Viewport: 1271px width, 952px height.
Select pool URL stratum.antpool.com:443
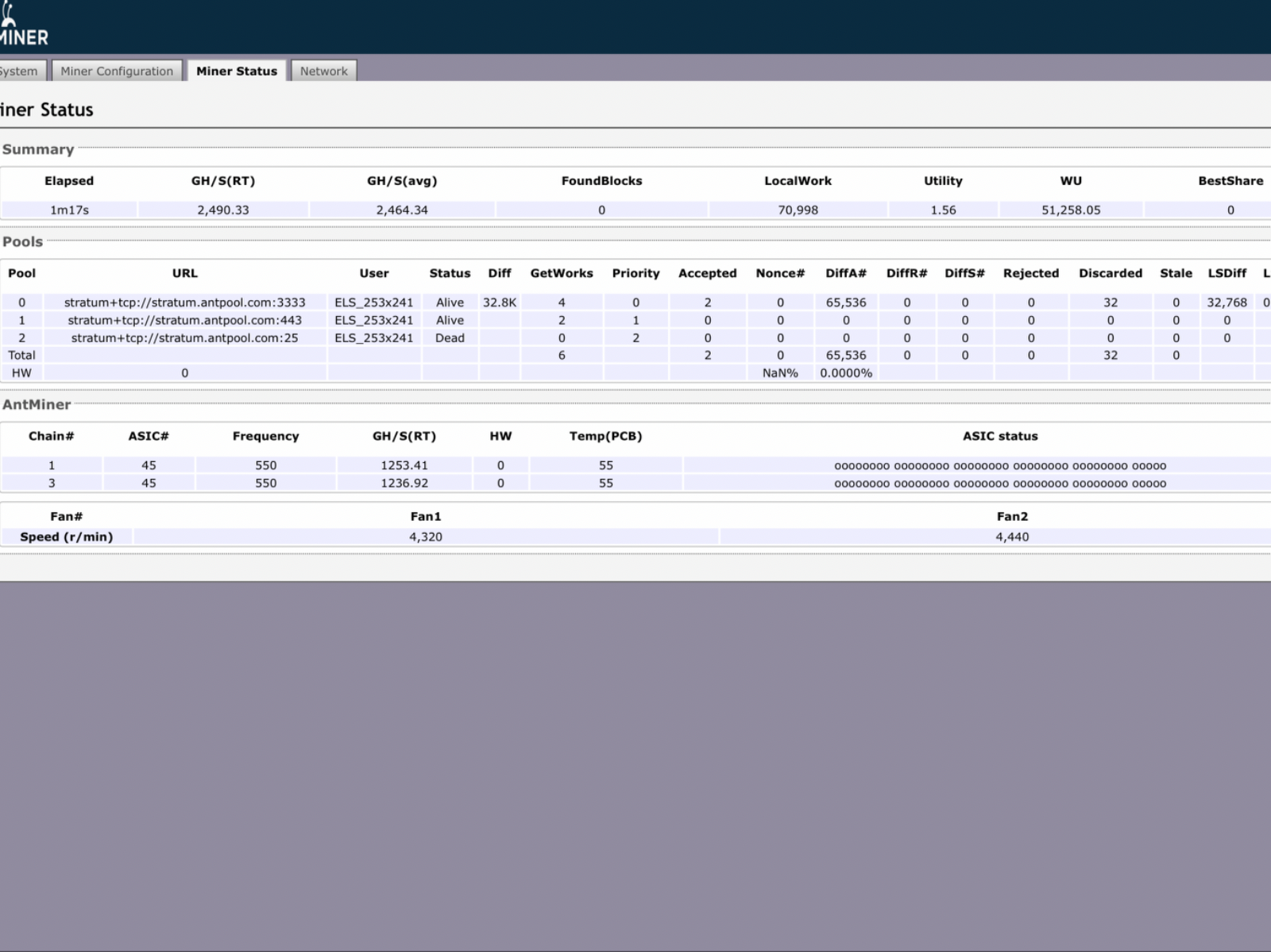(184, 320)
